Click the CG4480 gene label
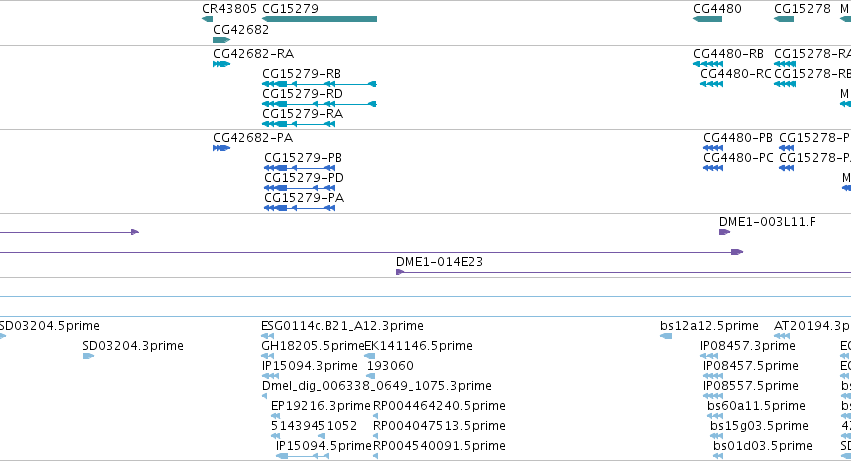This screenshot has width=851, height=461. click(717, 9)
